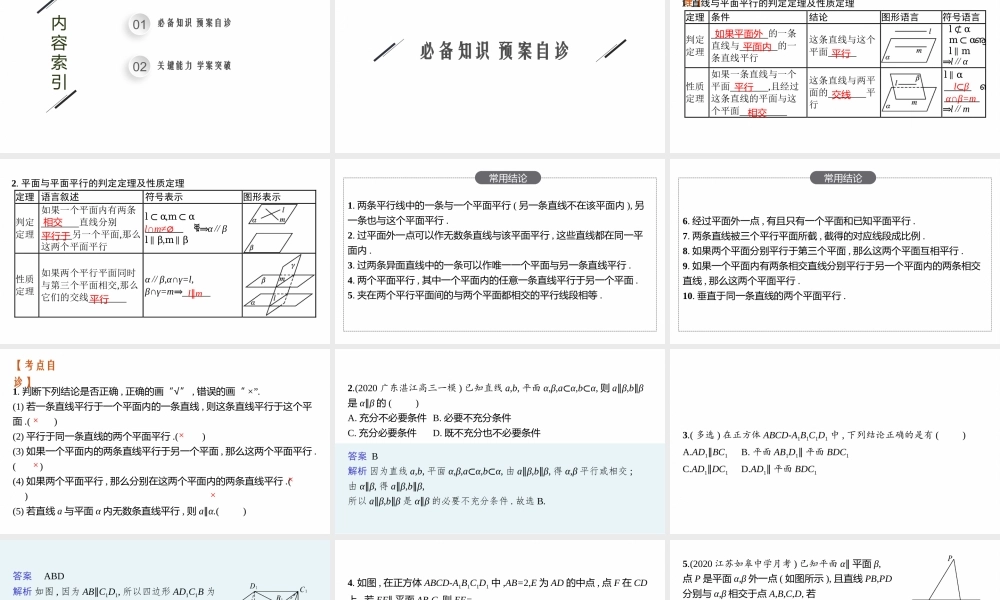Click the red cross mark after statement (4)
Viewport: 1000px width, 600px height.
(213, 494)
